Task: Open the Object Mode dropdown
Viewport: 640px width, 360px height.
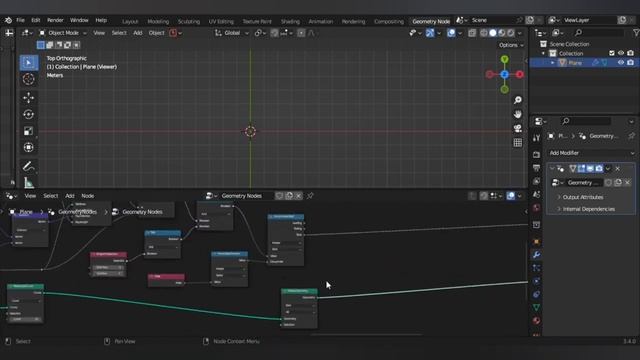Action: (x=63, y=33)
